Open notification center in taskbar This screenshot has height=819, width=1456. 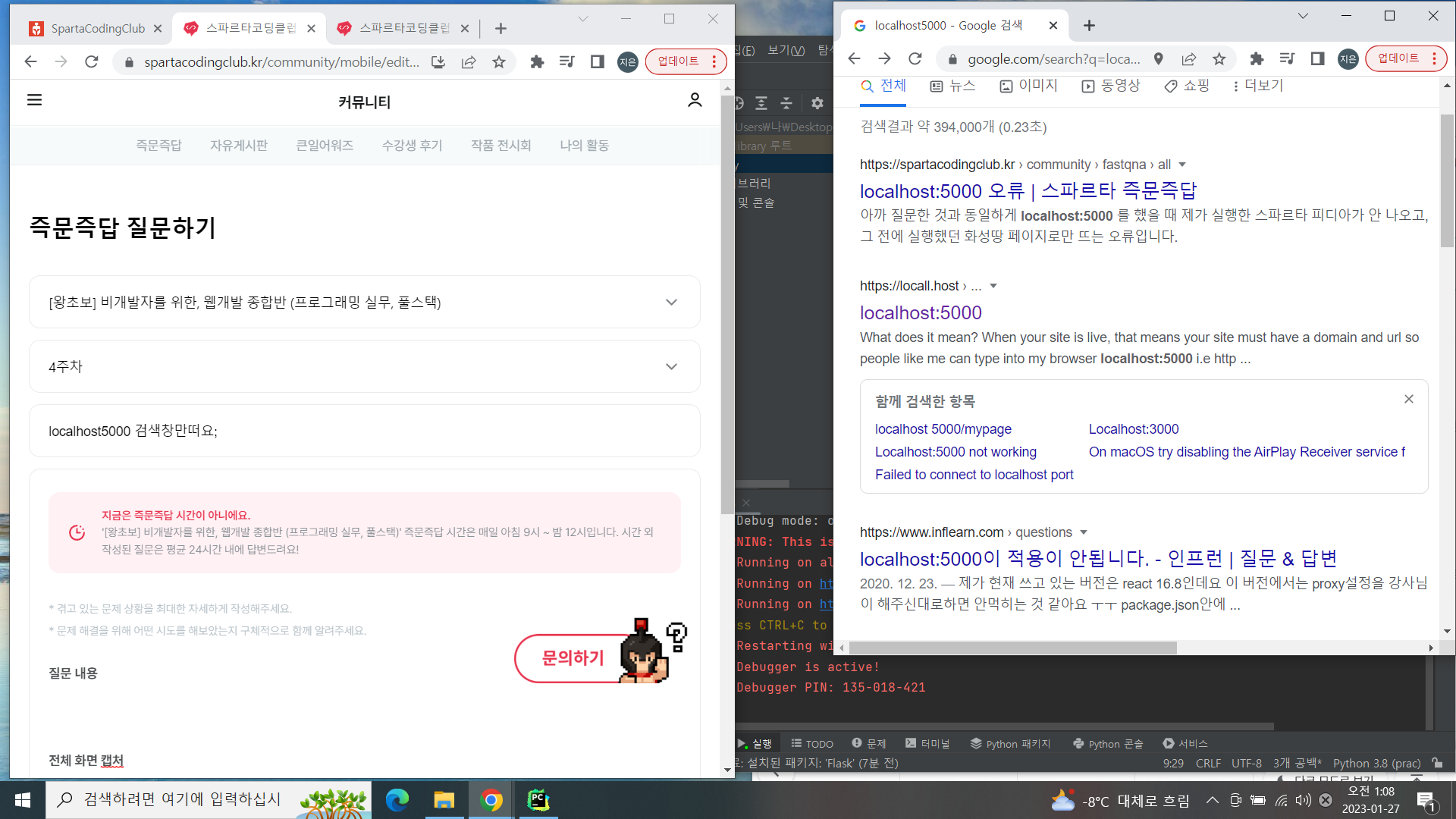point(1426,801)
